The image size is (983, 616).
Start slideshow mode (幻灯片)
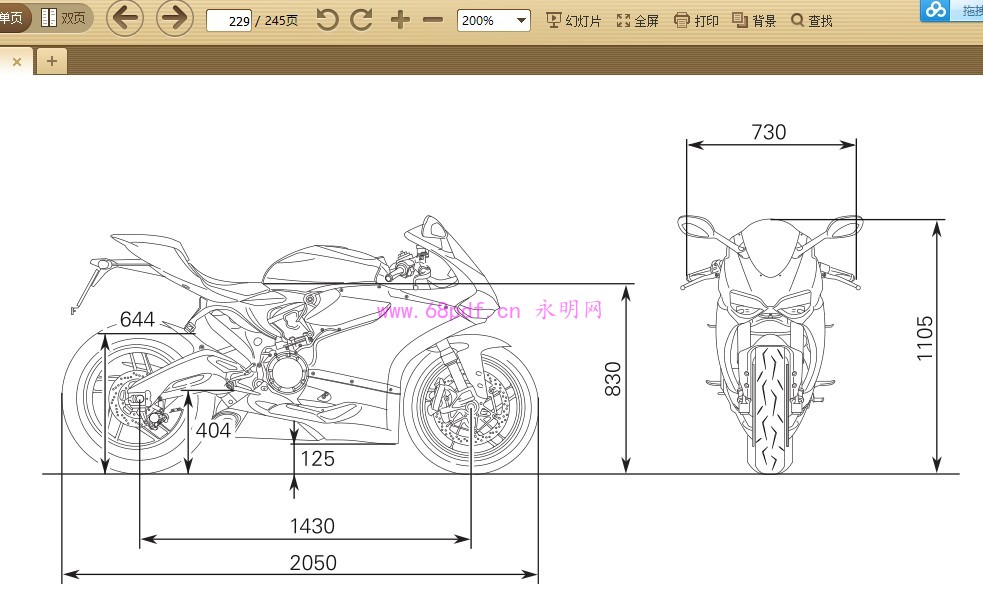point(574,21)
